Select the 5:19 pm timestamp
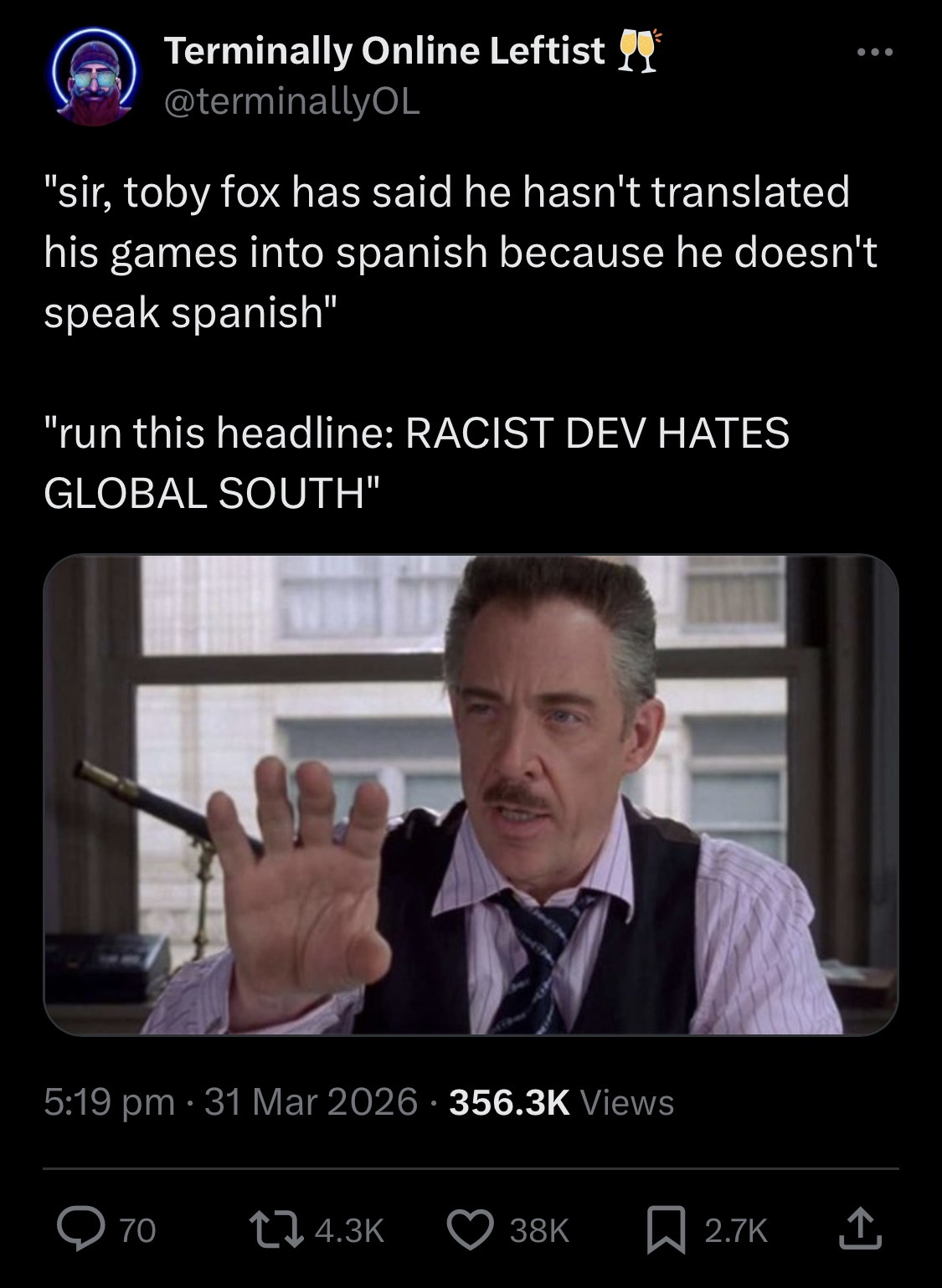Viewport: 942px width, 1288px height. point(109,1102)
